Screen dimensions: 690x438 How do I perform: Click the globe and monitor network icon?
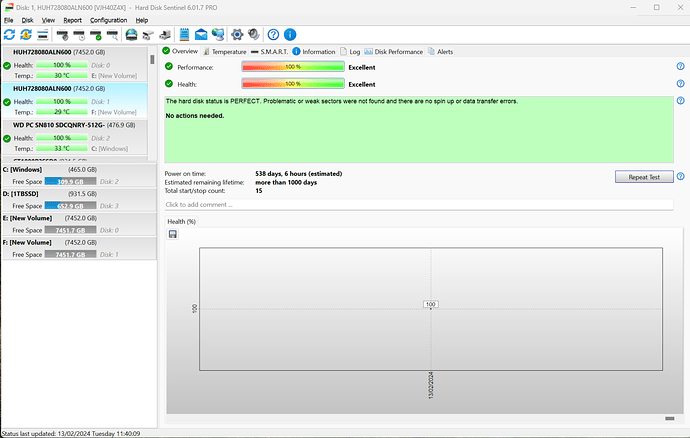click(218, 34)
